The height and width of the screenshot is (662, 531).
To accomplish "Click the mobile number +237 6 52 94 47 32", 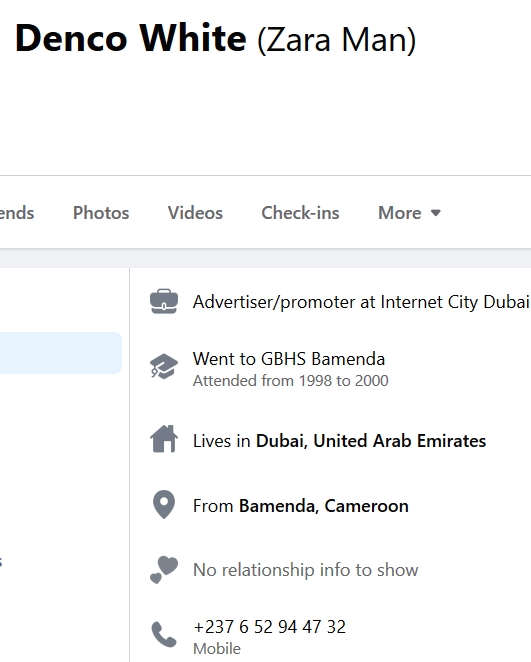I will tap(269, 627).
